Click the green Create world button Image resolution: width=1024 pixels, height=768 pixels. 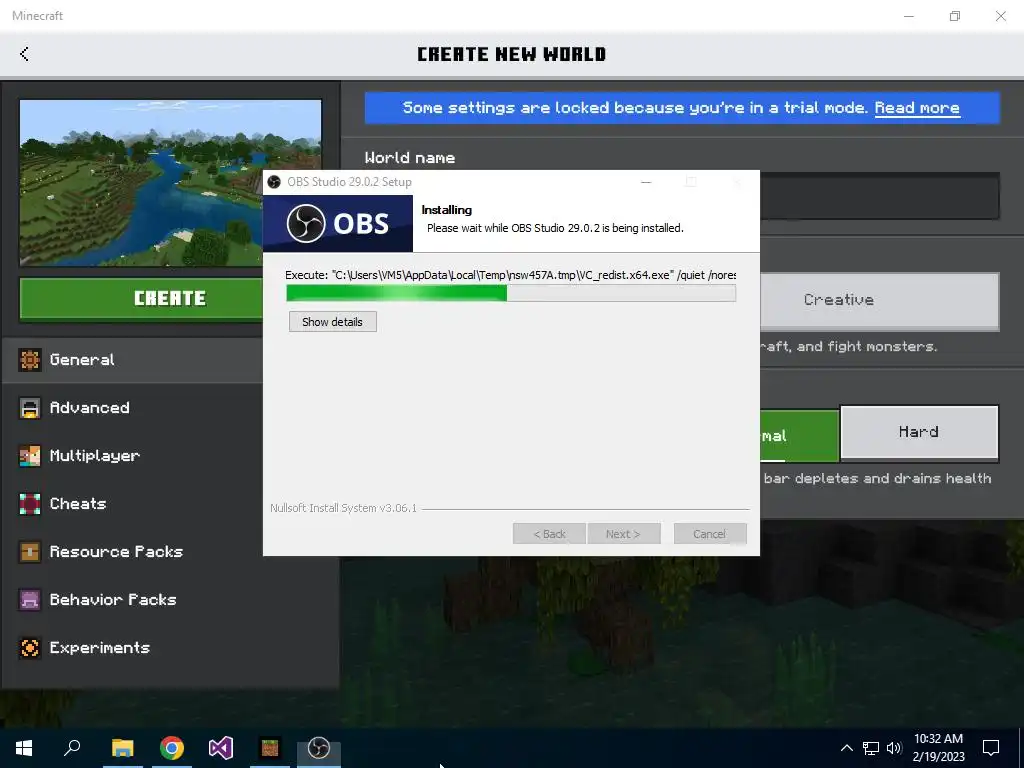pyautogui.click(x=142, y=299)
